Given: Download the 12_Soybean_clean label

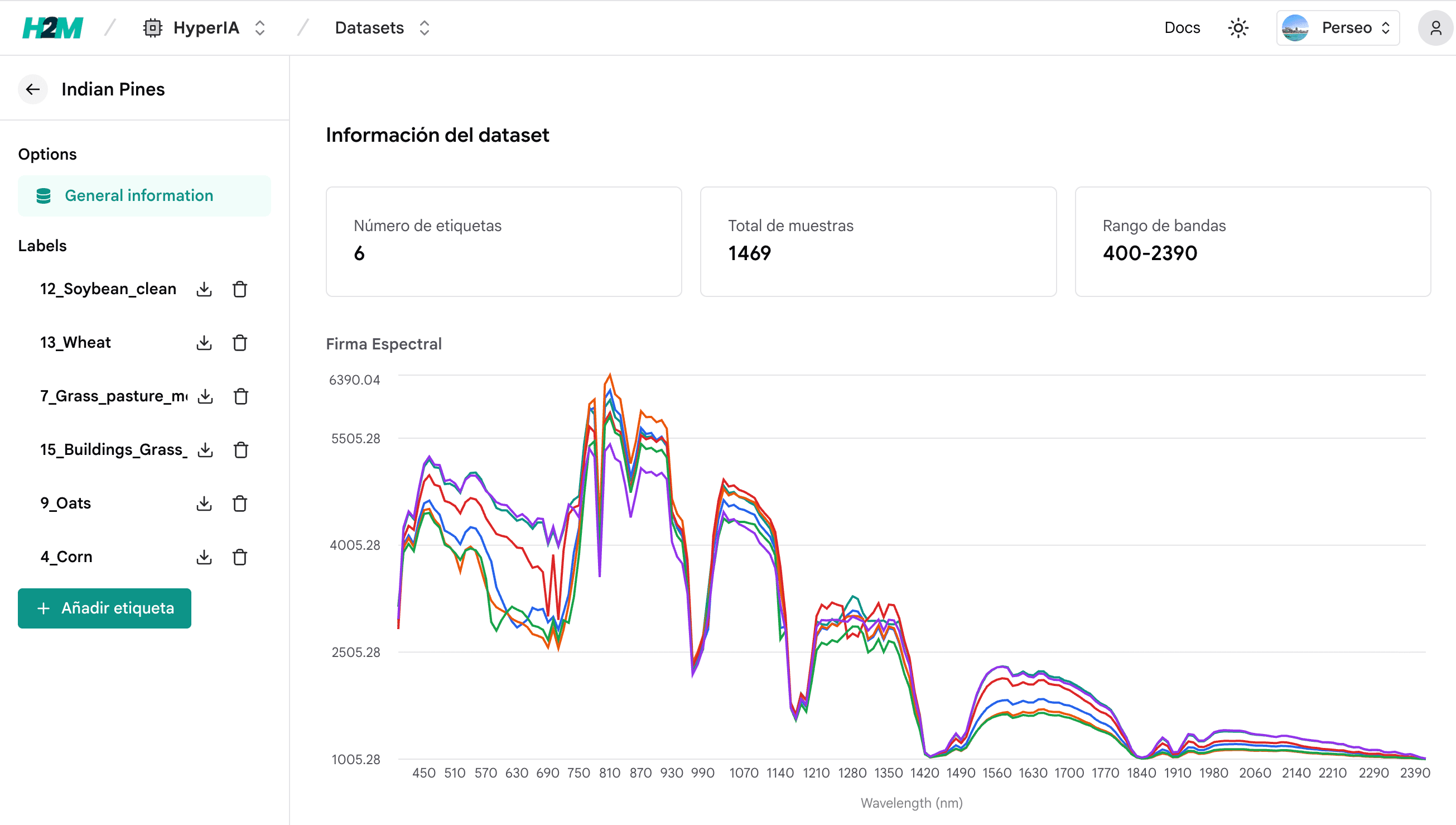Looking at the screenshot, I should (x=204, y=289).
